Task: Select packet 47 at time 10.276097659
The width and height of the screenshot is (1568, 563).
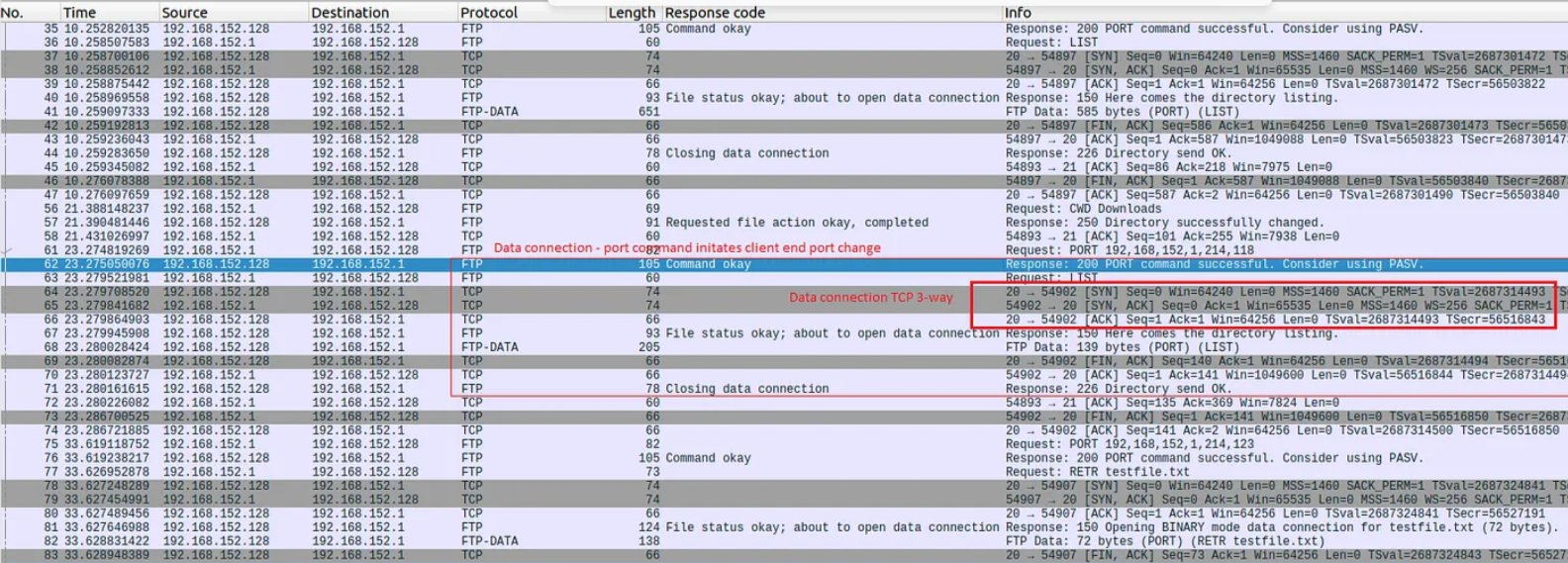Action: click(x=784, y=195)
